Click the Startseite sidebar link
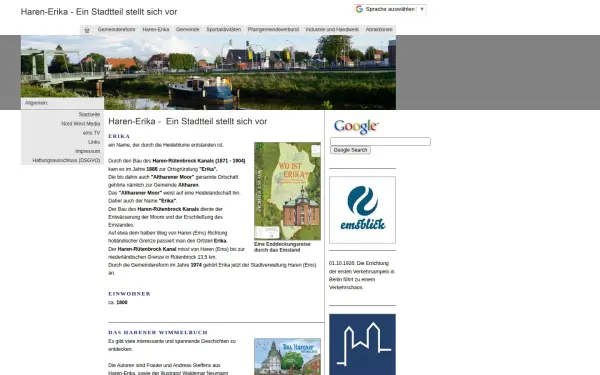This screenshot has height=375, width=600. (x=89, y=114)
